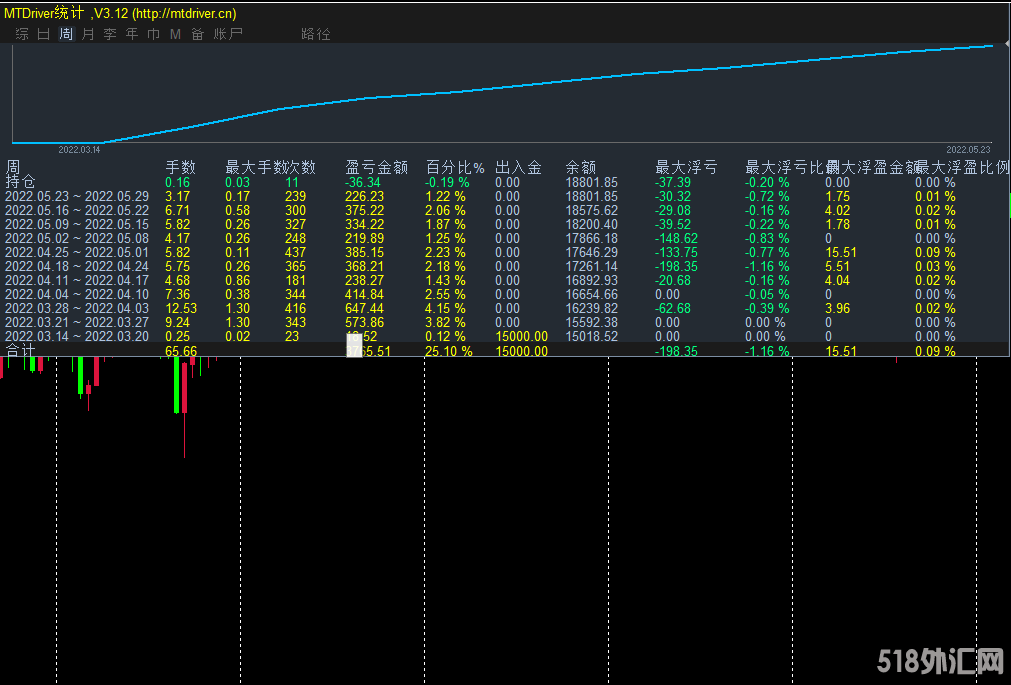Open the 月 monthly statistics tab
1011x685 pixels.
click(x=88, y=34)
